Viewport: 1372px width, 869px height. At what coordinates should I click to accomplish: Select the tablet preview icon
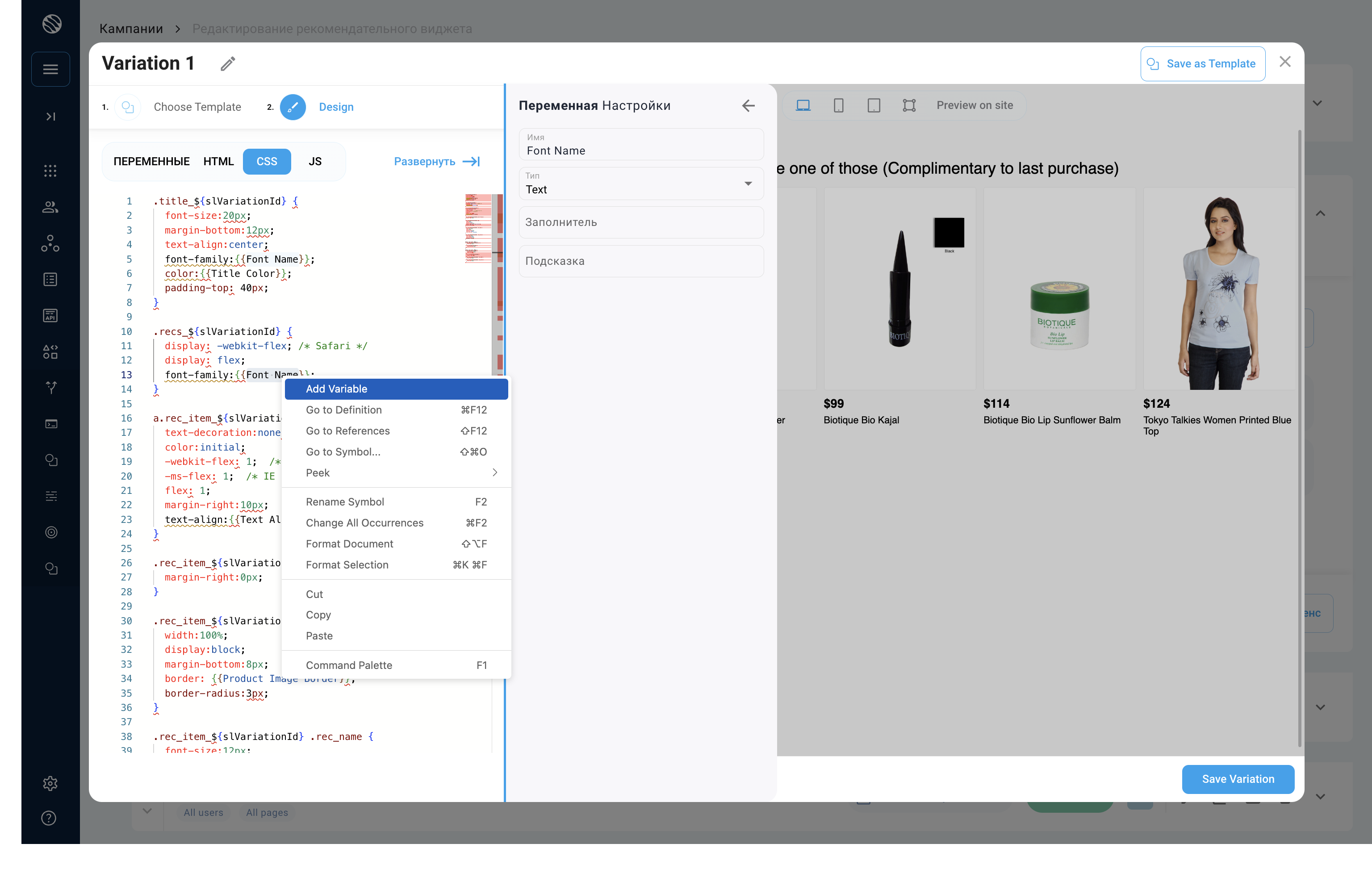pos(874,105)
